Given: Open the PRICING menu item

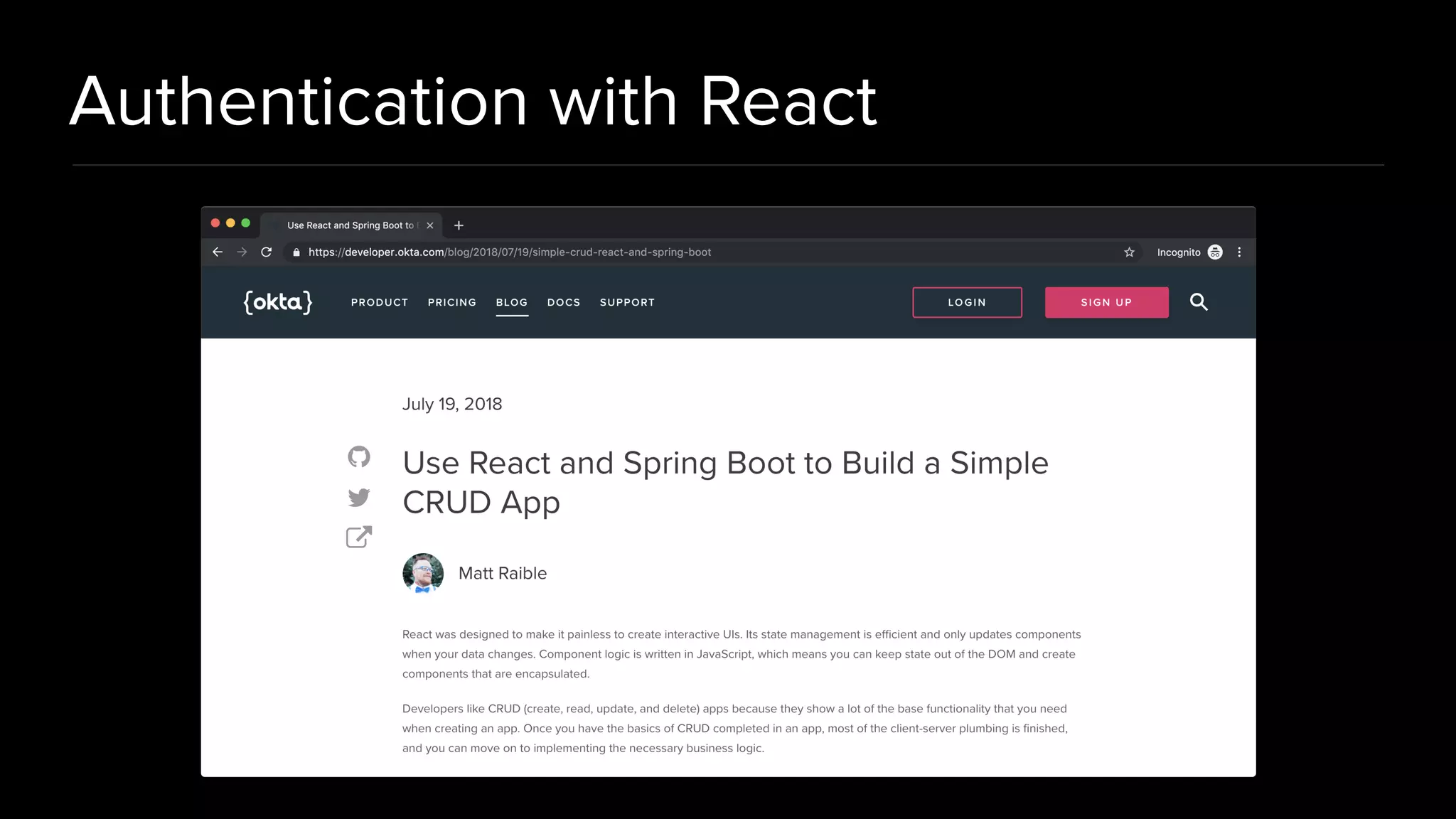Looking at the screenshot, I should click(x=452, y=302).
